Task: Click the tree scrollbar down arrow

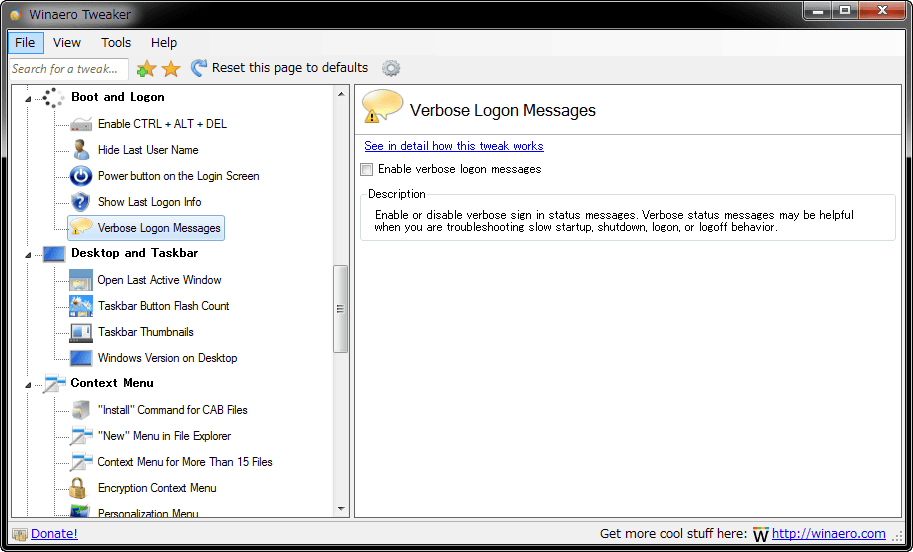Action: [341, 509]
